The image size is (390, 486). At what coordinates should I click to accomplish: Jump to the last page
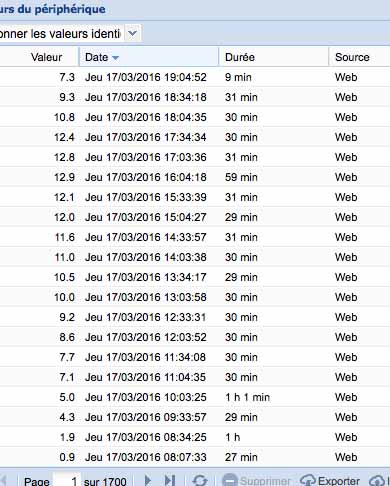tap(170, 480)
